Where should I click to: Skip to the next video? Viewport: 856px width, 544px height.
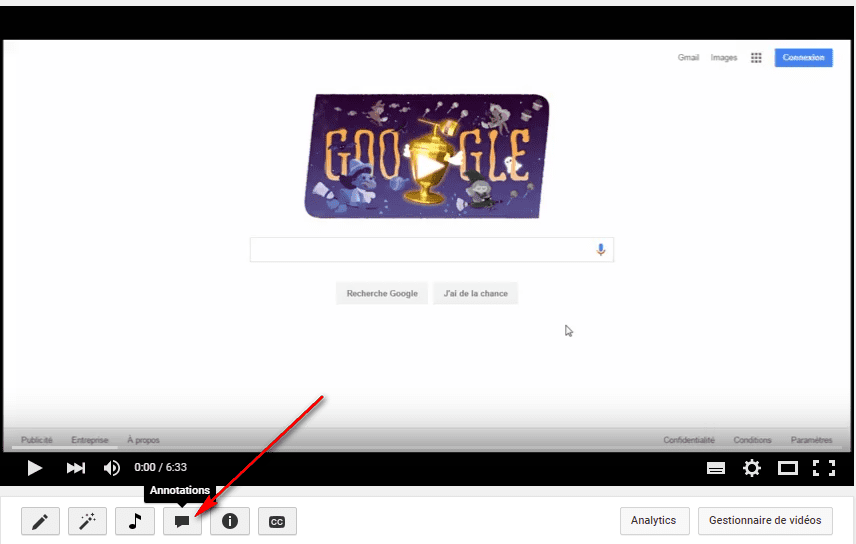[76, 468]
